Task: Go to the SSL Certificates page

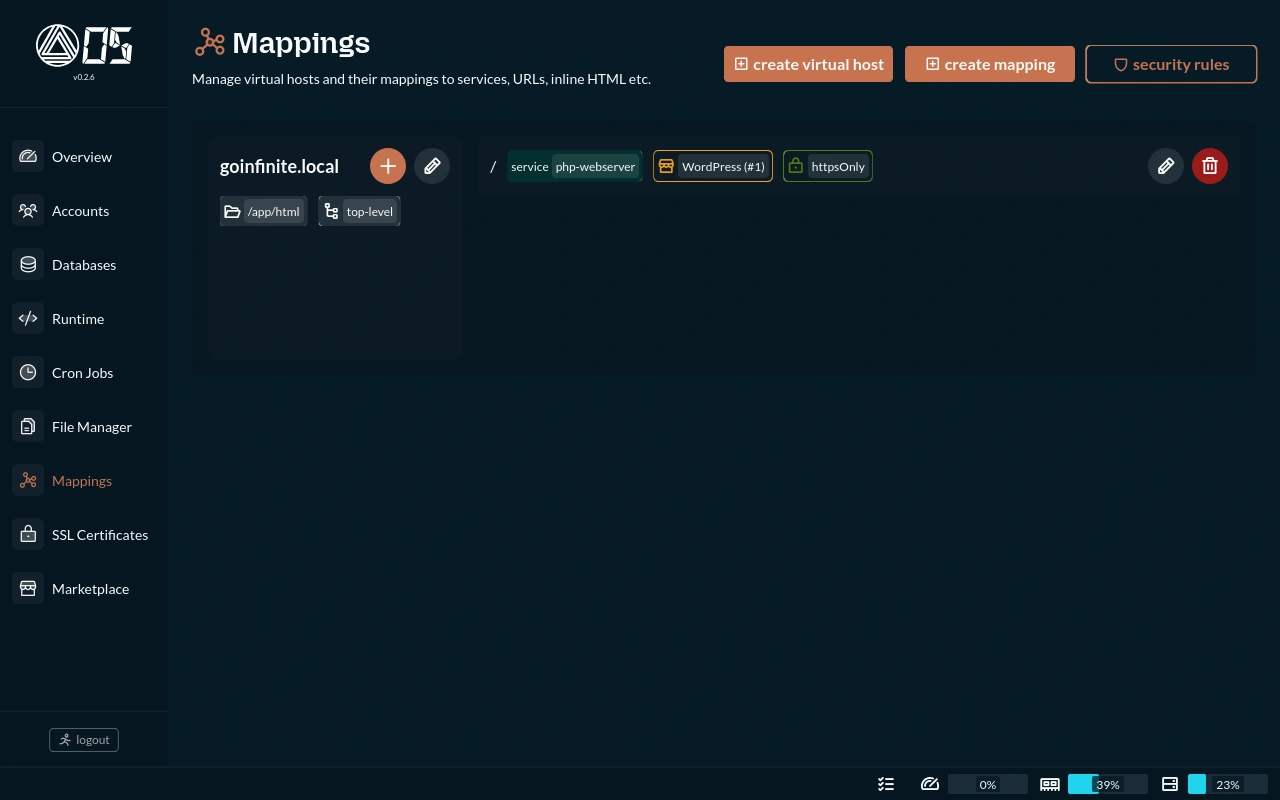Action: 99,535
